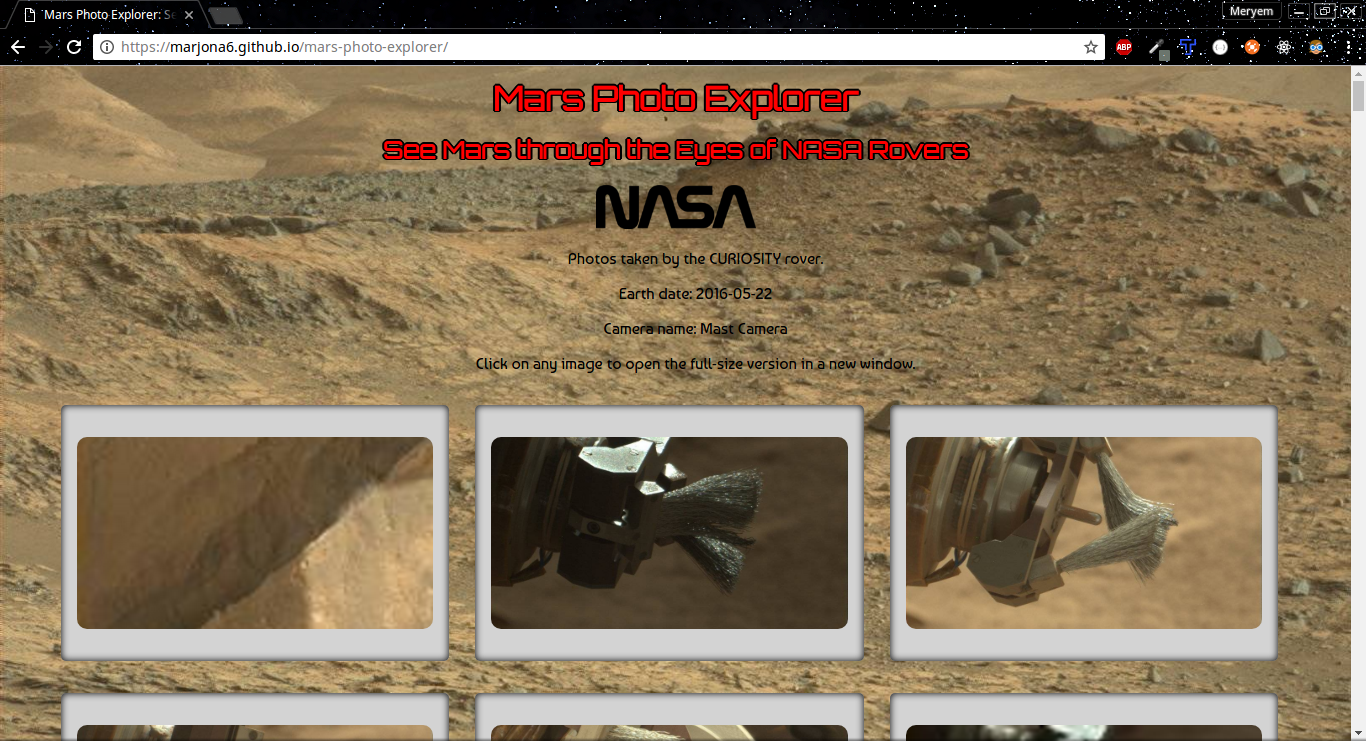Bookmark this page with the star icon
This screenshot has width=1366, height=741.
tap(1091, 47)
